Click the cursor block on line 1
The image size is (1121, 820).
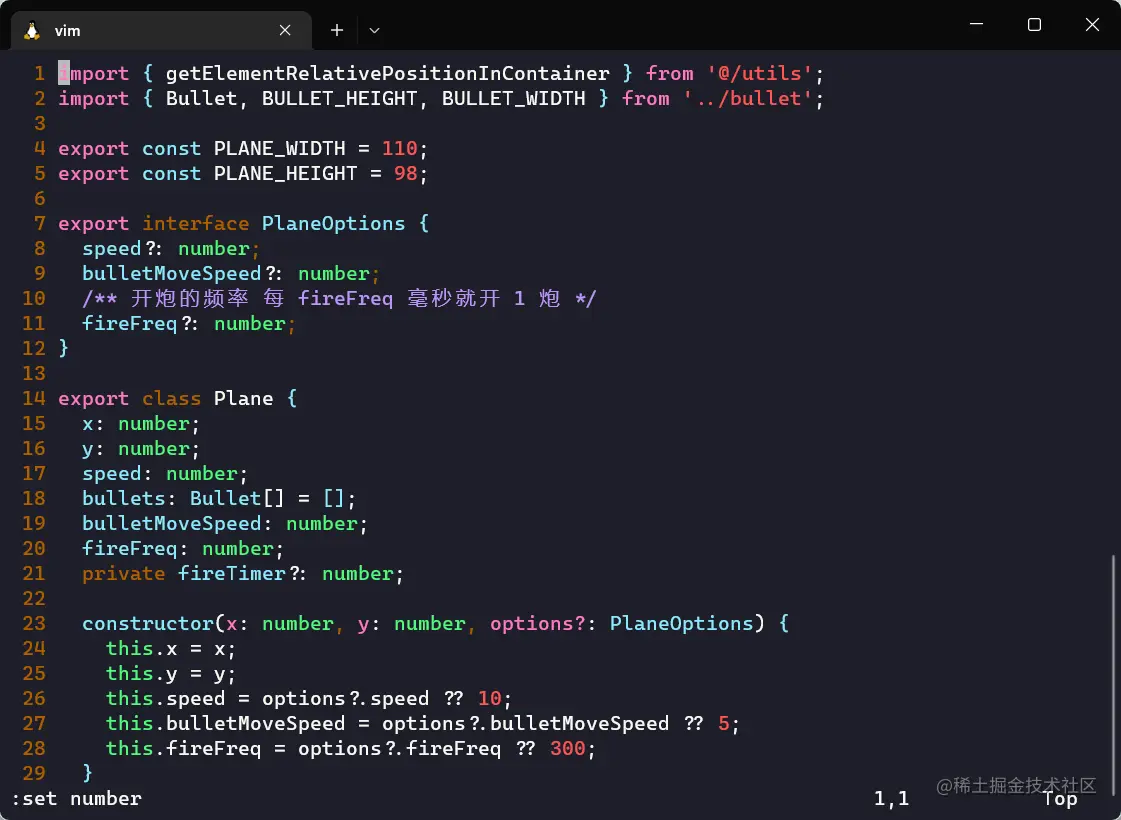pos(64,73)
